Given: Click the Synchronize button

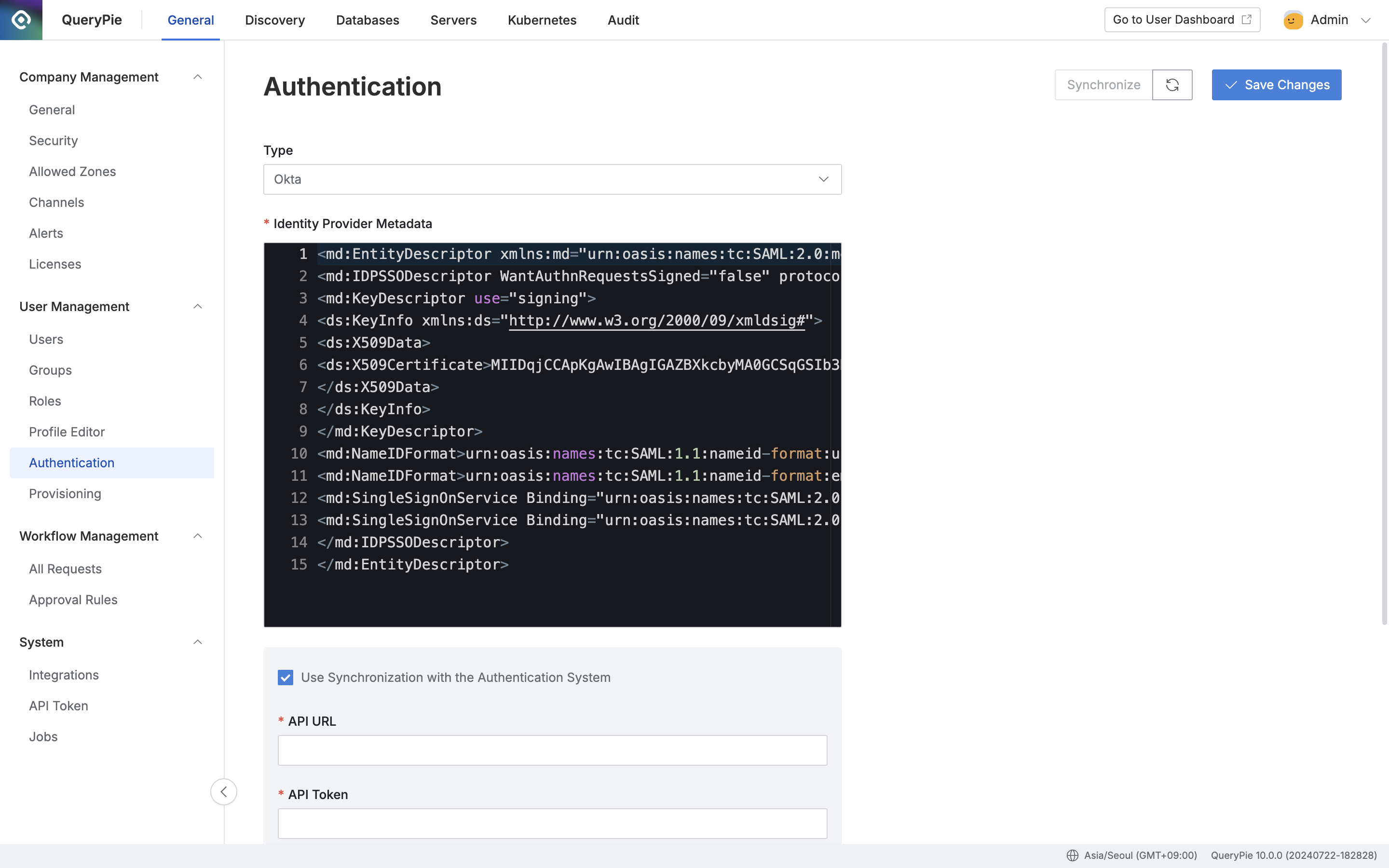Looking at the screenshot, I should pyautogui.click(x=1103, y=85).
